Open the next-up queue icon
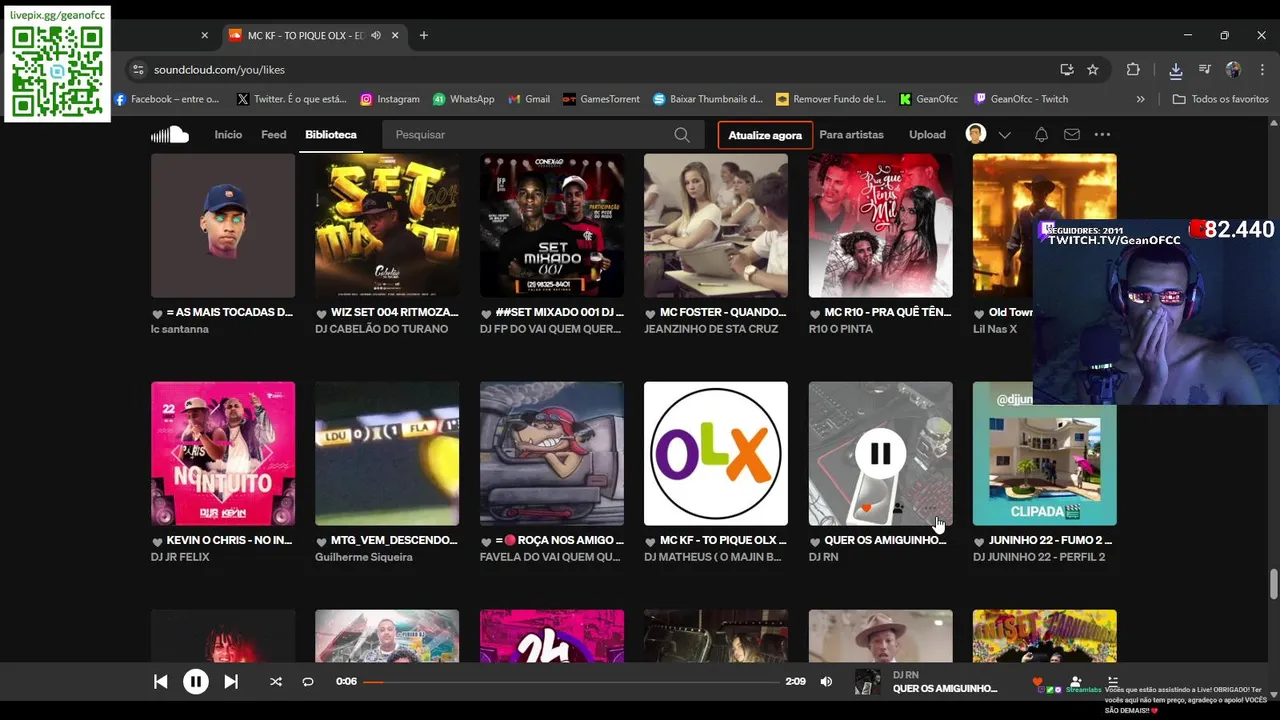The image size is (1280, 720). click(x=1112, y=681)
